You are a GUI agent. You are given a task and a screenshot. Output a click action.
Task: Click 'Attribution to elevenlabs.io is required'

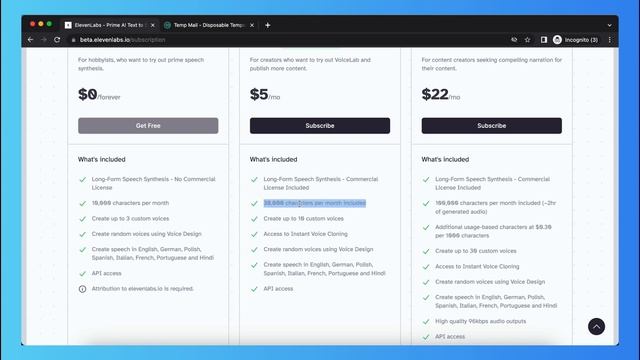pos(142,289)
